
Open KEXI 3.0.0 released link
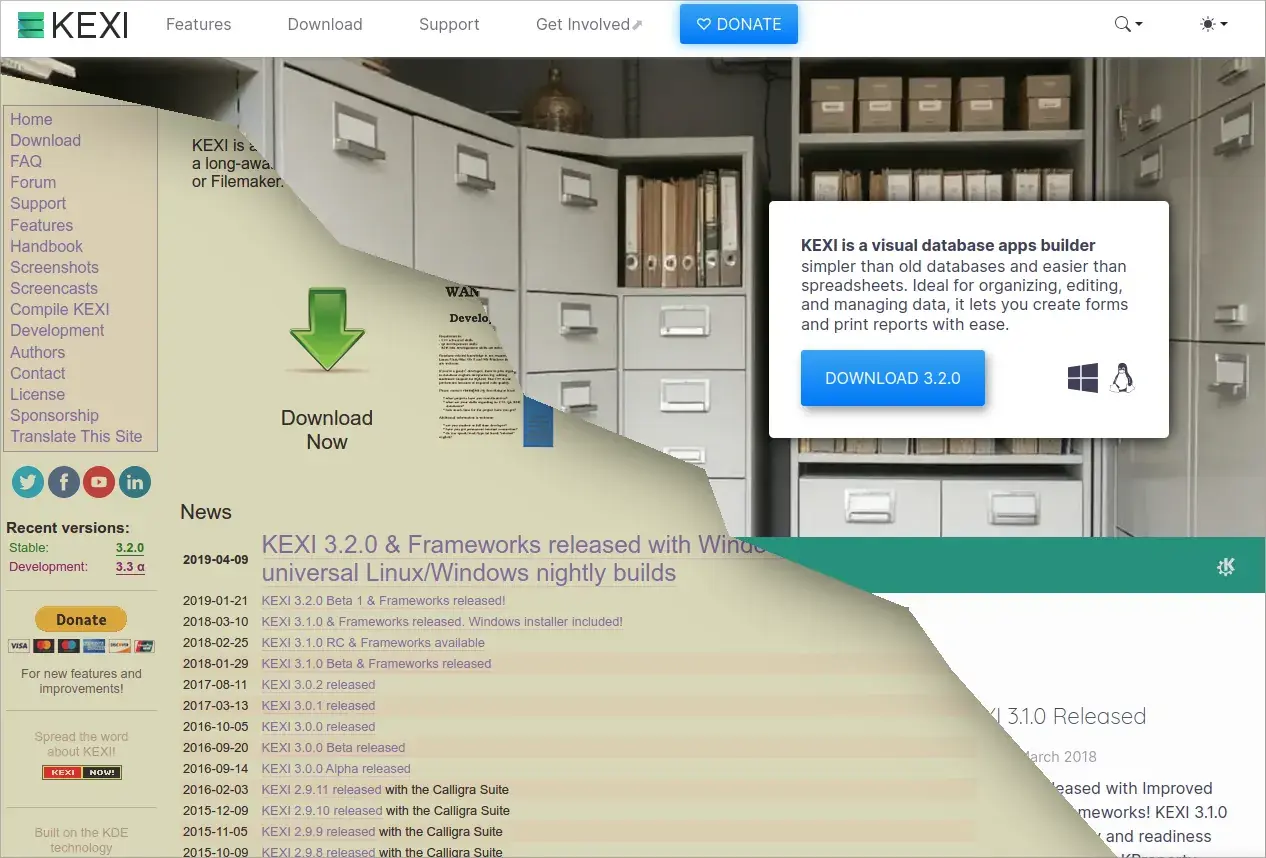point(318,727)
